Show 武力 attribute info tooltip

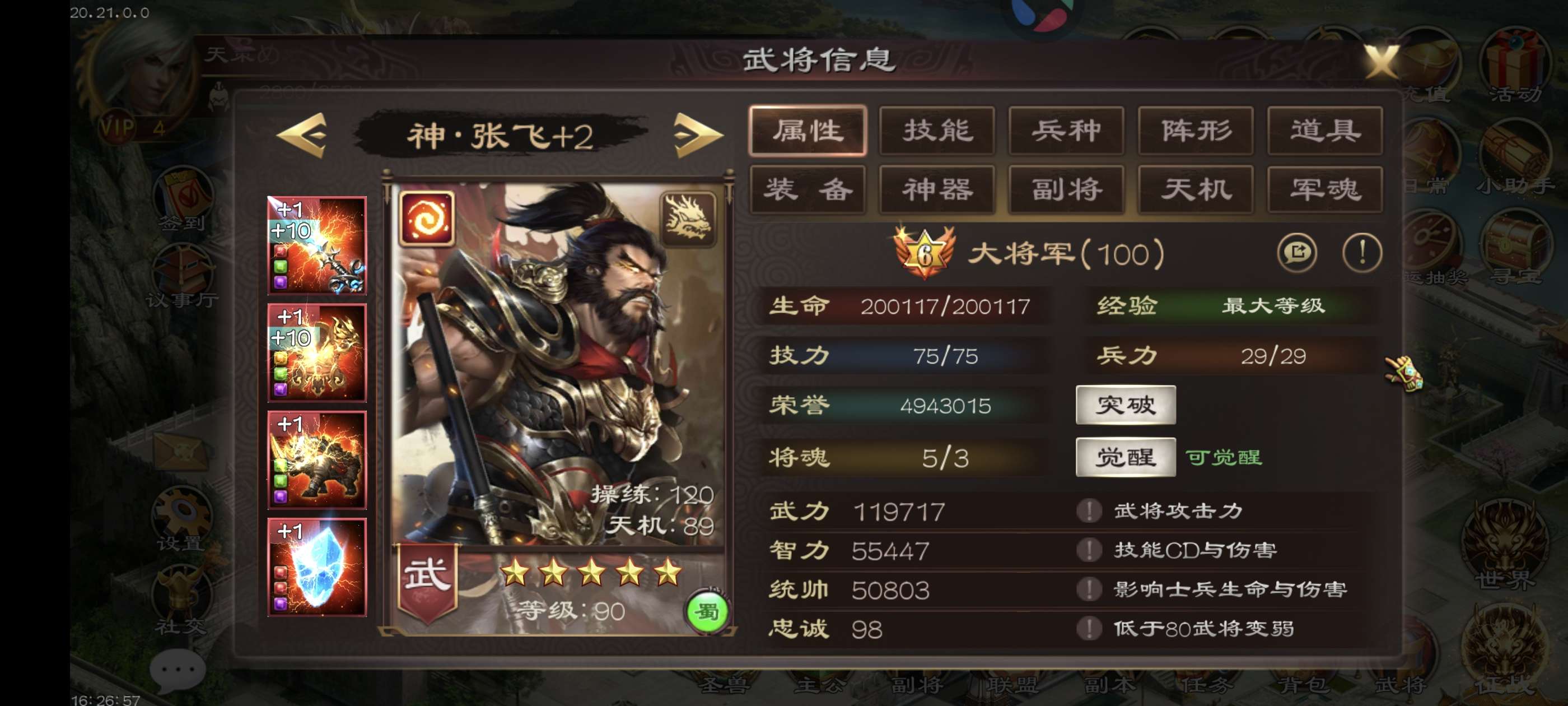pyautogui.click(x=1089, y=510)
